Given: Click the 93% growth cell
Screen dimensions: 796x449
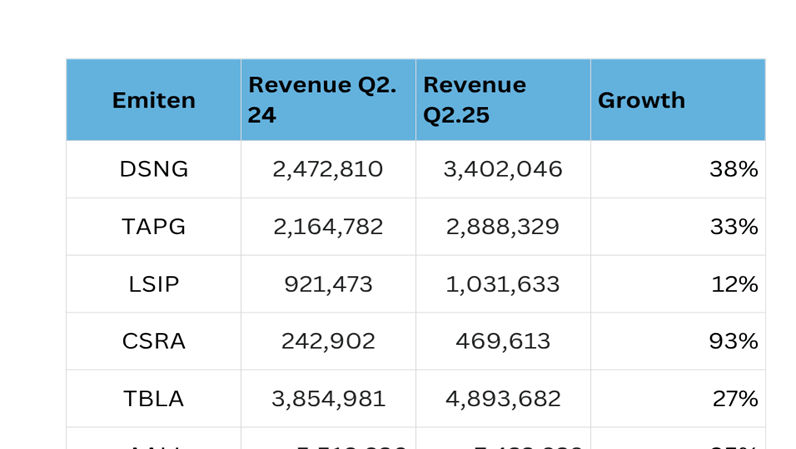Looking at the screenshot, I should coord(733,341).
